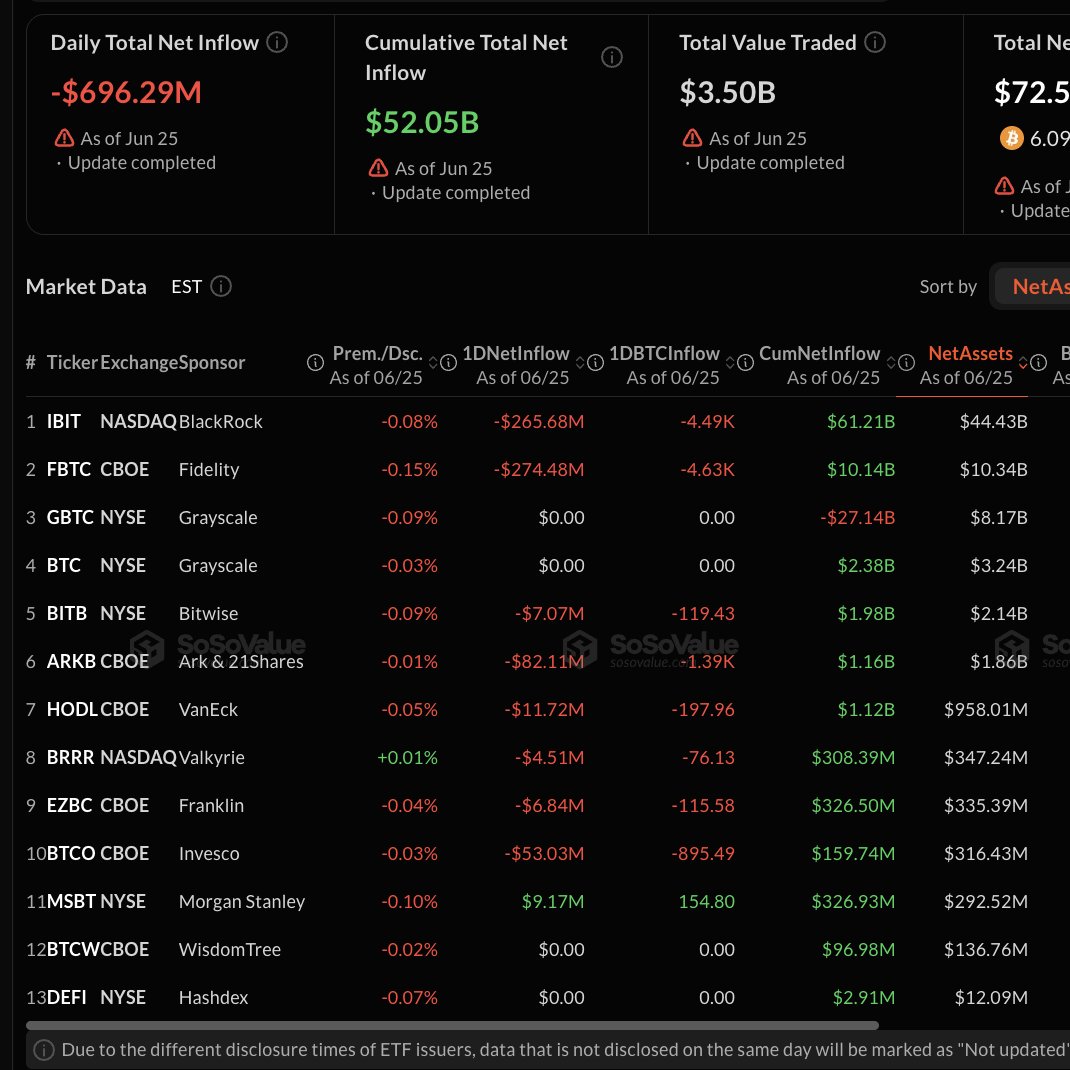The width and height of the screenshot is (1070, 1070).
Task: Click the EZBC ticker cell
Action: pyautogui.click(x=69, y=805)
